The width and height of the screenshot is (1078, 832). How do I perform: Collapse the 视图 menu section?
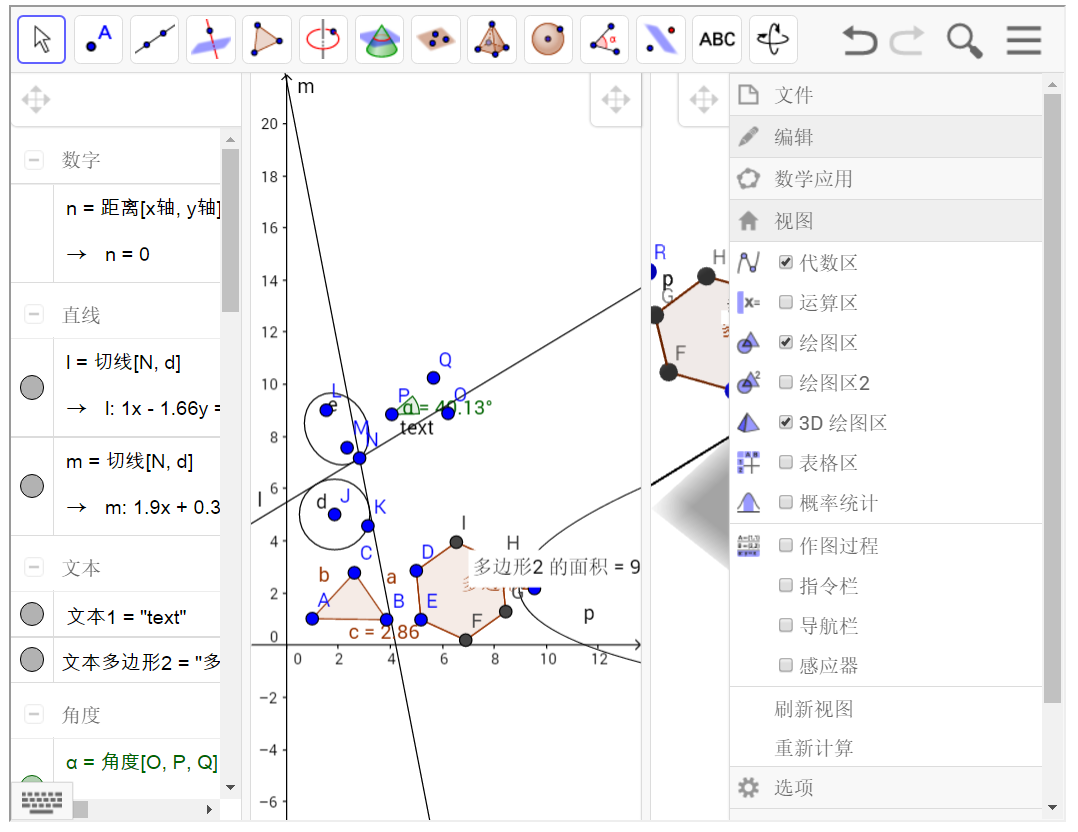[886, 221]
